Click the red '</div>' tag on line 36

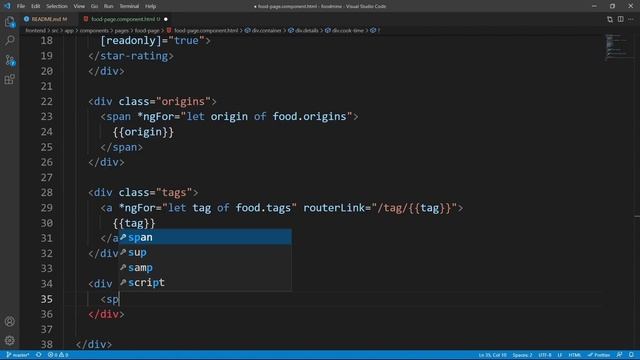[x=106, y=314]
